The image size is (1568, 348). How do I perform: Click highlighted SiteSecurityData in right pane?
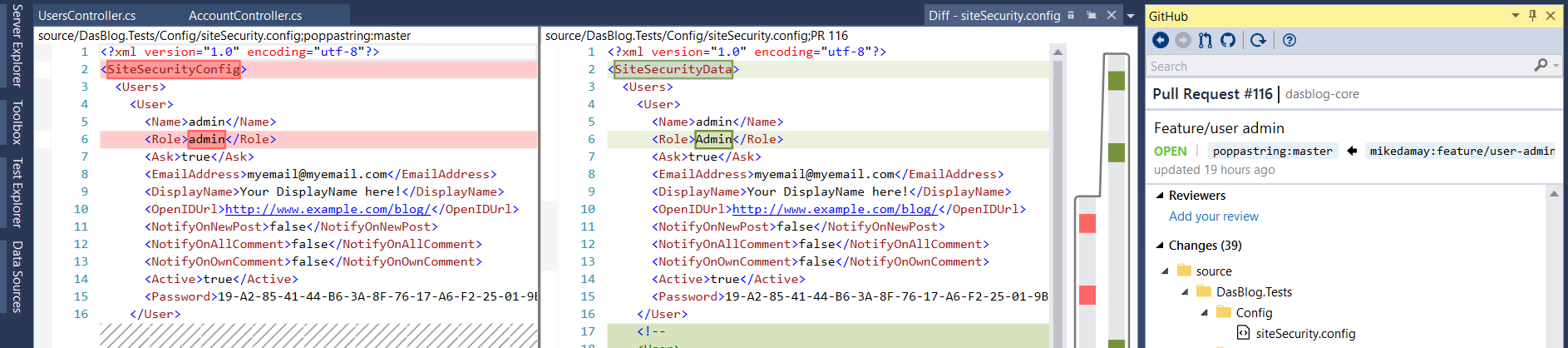click(x=673, y=69)
